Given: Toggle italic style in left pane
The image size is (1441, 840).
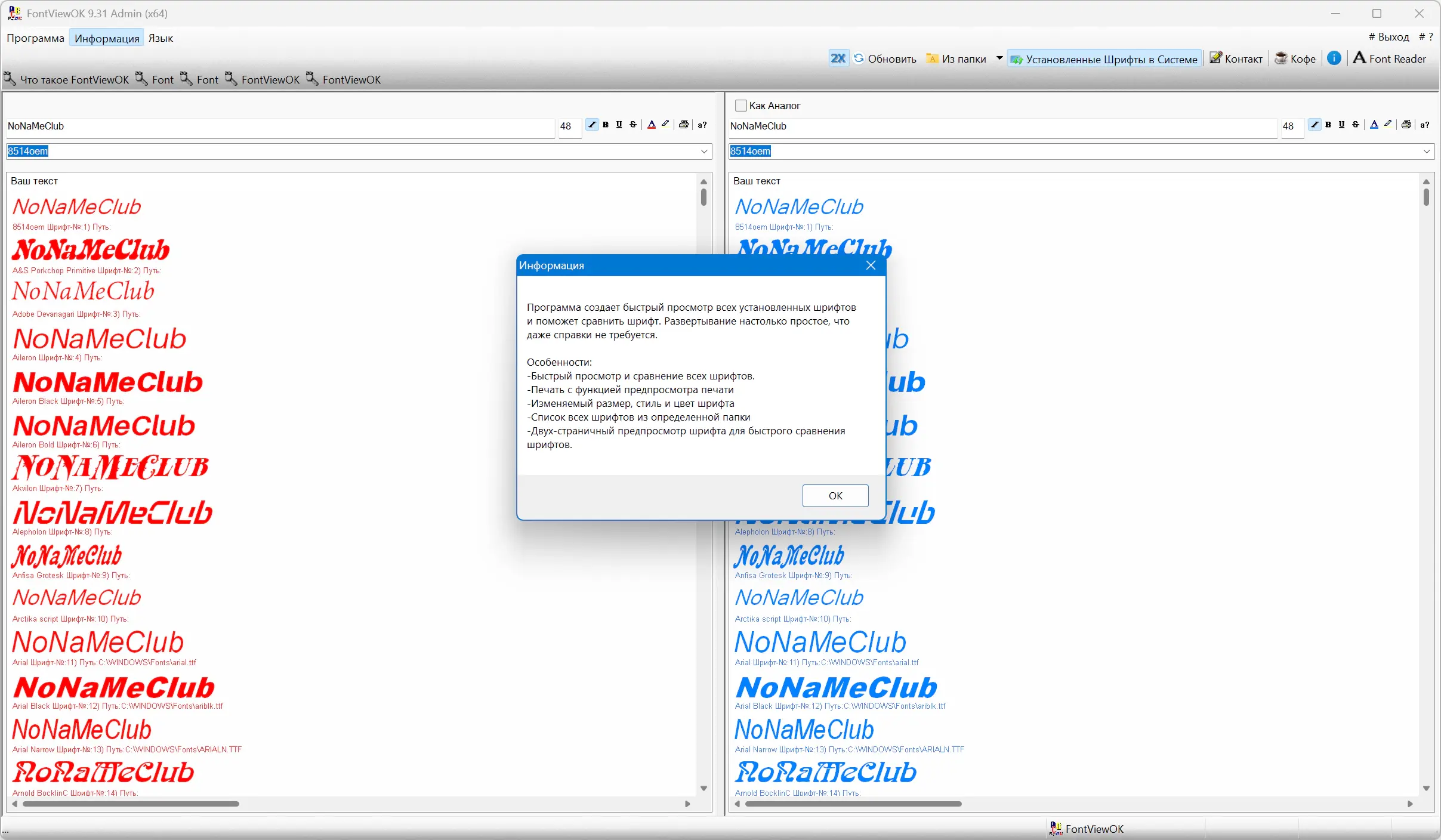Looking at the screenshot, I should [x=592, y=125].
